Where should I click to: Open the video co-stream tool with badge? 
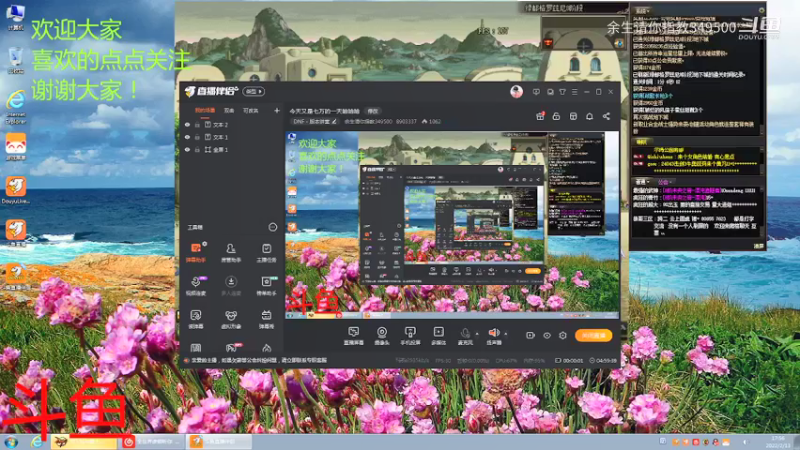pos(196,286)
